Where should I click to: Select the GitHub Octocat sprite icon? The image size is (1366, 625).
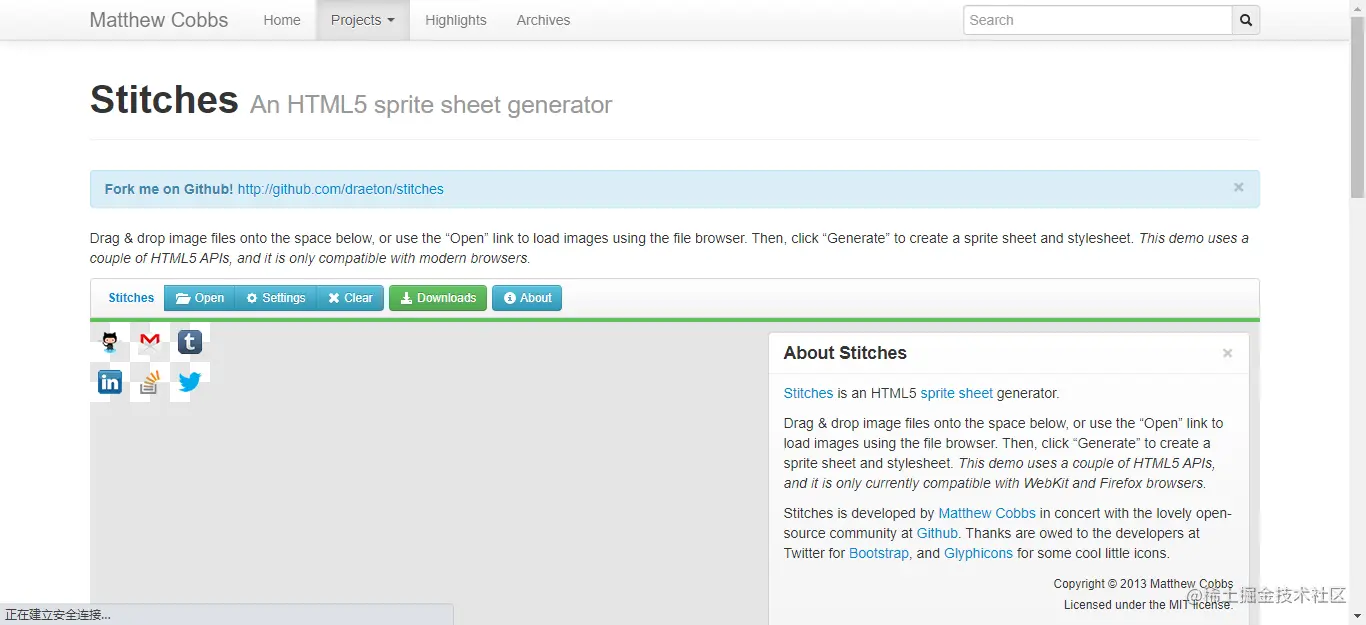click(110, 342)
